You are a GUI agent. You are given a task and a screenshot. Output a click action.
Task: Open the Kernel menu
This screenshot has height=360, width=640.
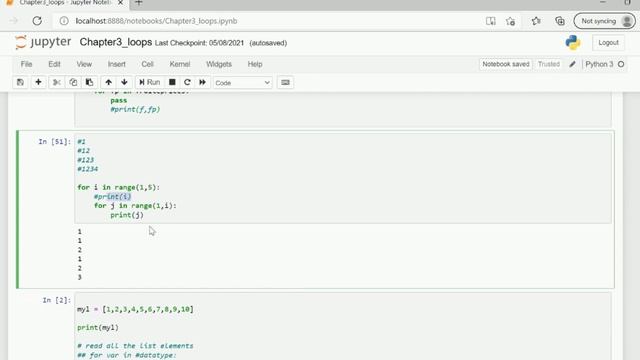[x=180, y=64]
